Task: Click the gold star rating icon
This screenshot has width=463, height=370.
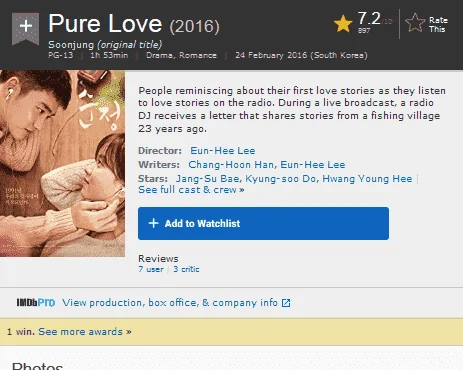Action: coord(343,24)
